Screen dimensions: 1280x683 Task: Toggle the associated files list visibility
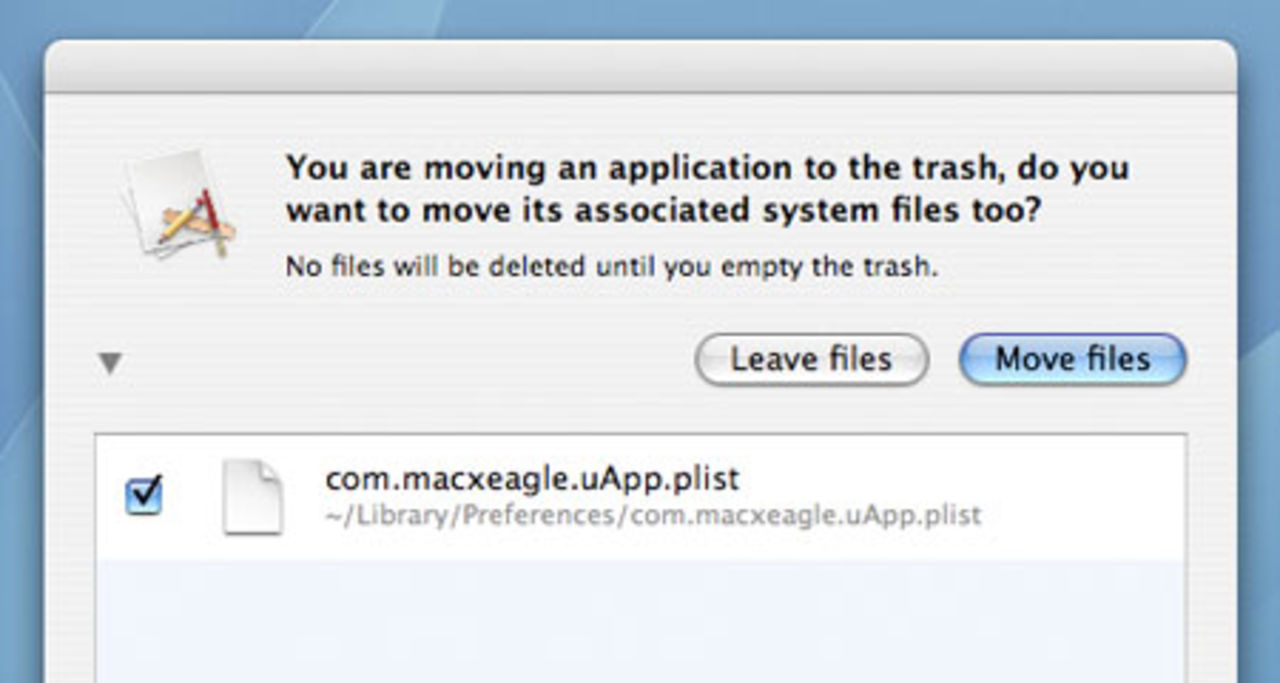pos(108,364)
